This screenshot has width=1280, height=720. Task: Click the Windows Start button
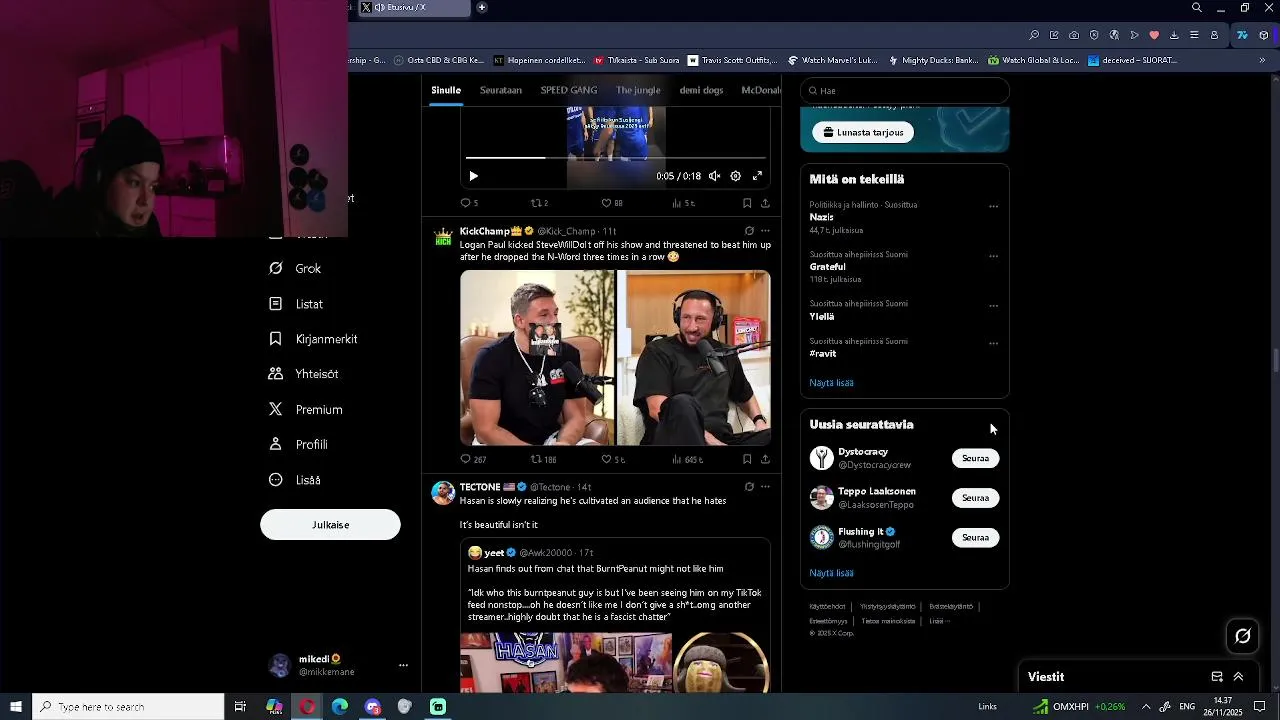point(16,707)
